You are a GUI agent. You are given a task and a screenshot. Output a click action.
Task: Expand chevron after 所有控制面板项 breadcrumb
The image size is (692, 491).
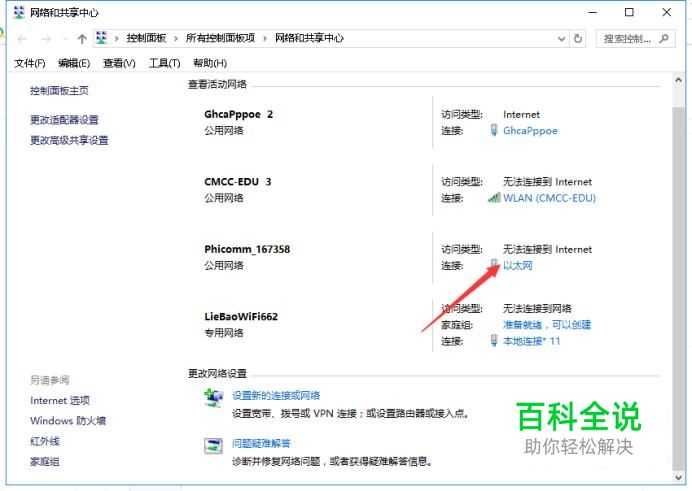265,39
